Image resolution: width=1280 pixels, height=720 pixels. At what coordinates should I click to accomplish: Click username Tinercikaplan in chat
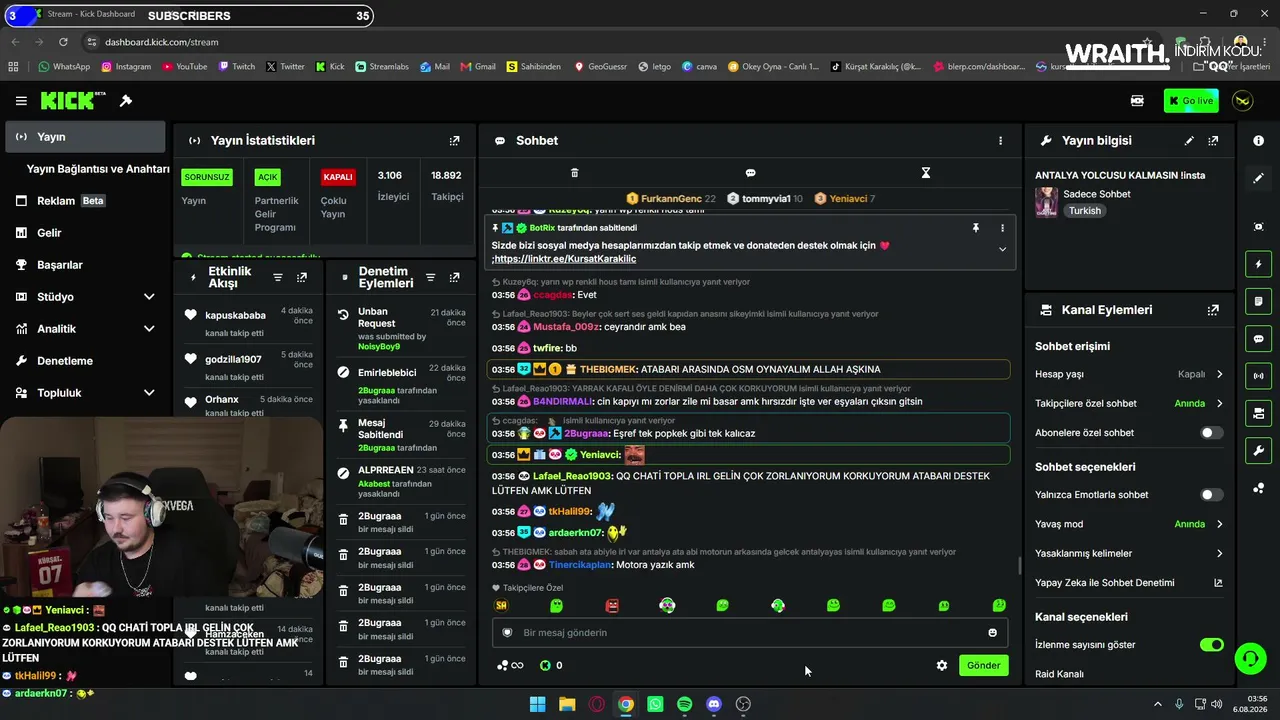tap(580, 565)
